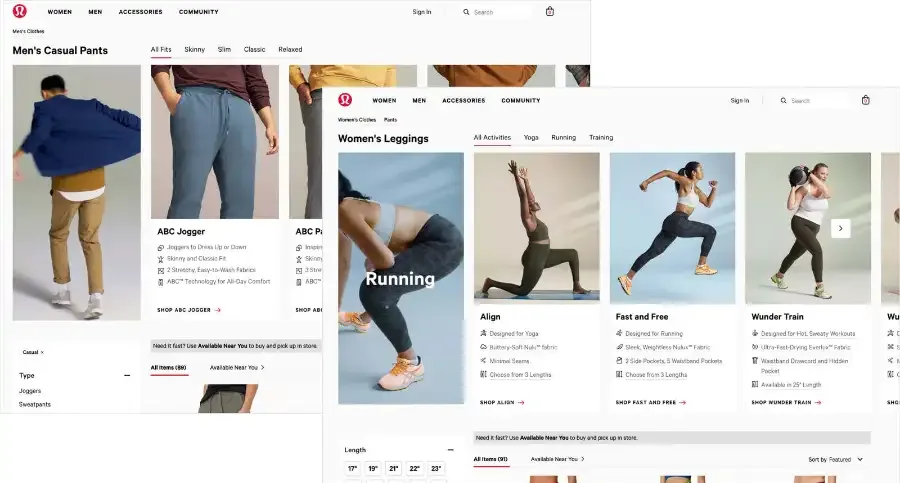Toggle the 19" length filter
The height and width of the screenshot is (483, 900).
tap(373, 469)
